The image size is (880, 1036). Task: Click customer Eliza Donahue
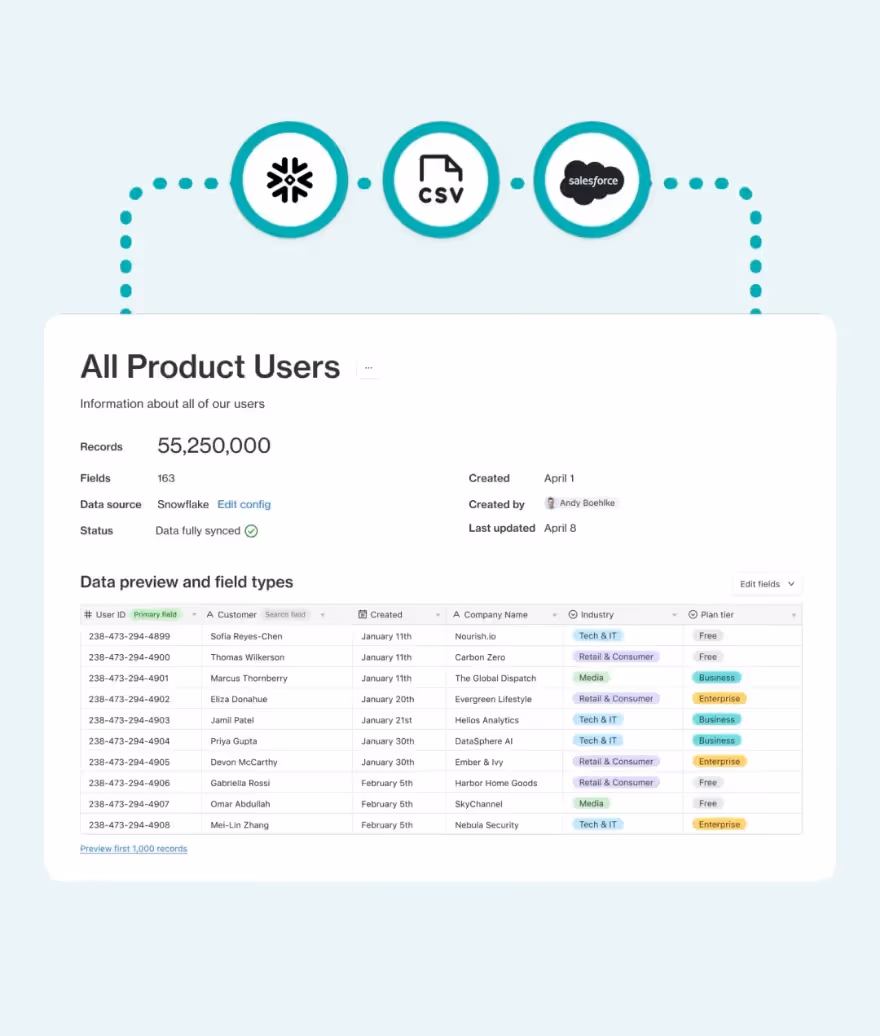239,699
